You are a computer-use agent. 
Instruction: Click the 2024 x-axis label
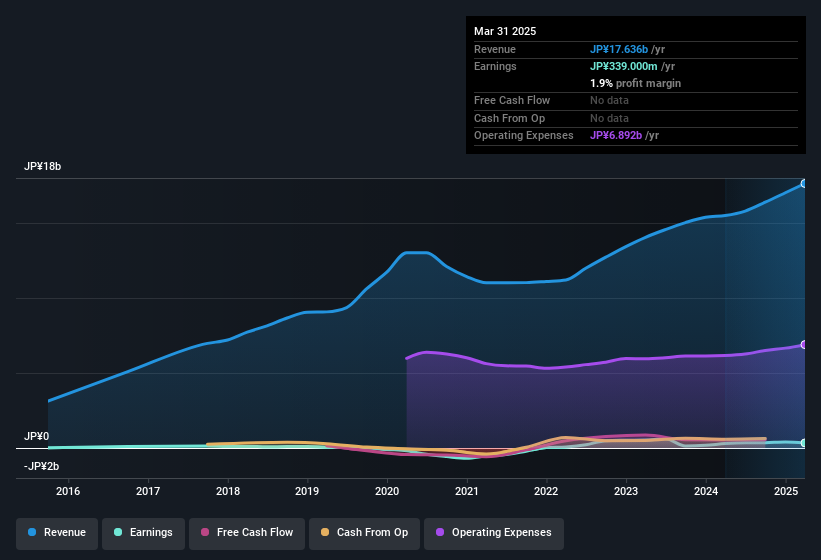click(706, 491)
